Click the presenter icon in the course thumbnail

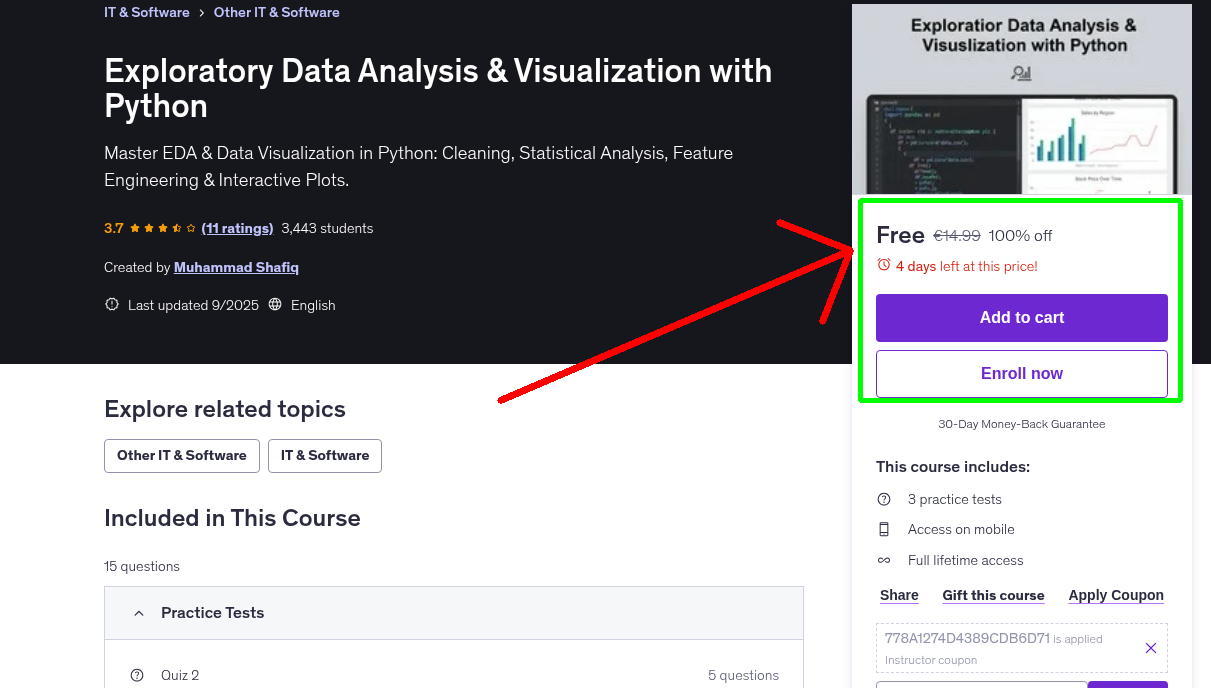point(1021,72)
